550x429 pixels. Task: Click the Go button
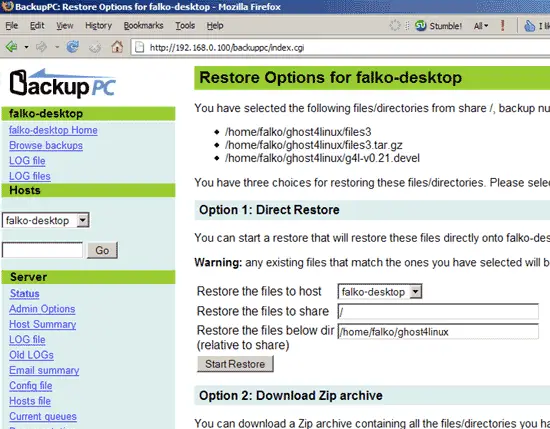click(102, 250)
